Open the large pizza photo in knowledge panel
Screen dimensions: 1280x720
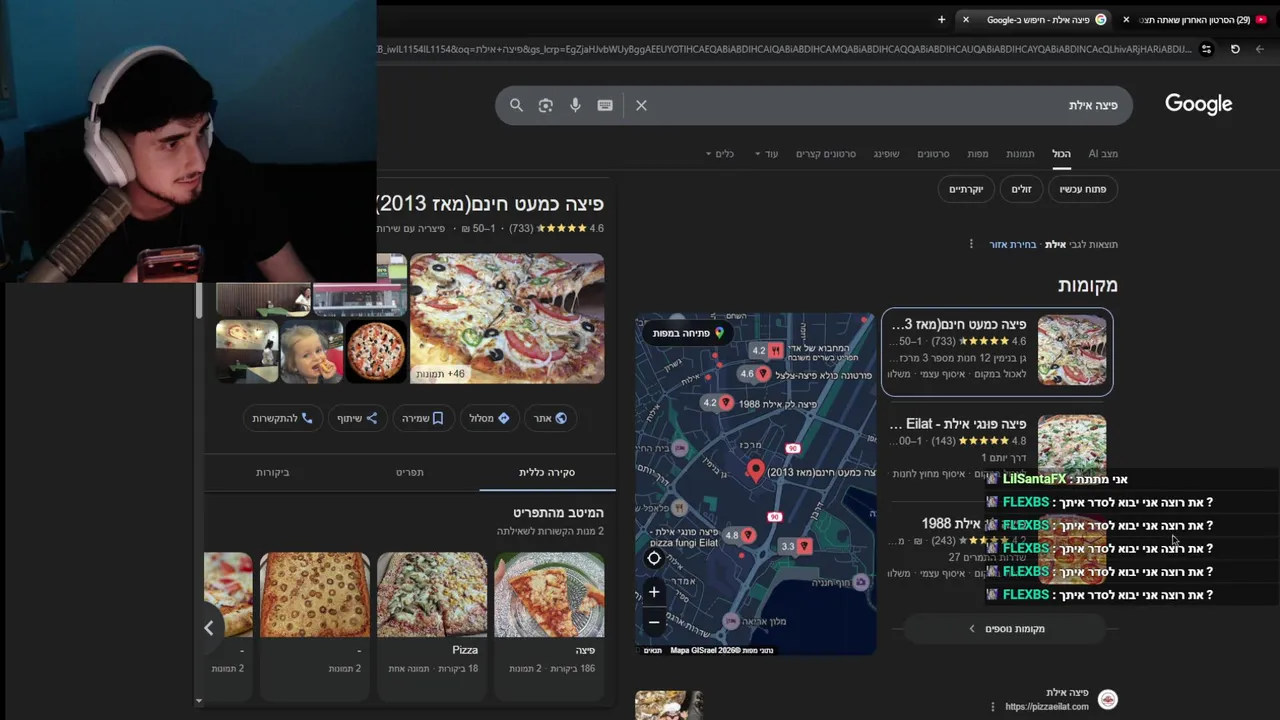coord(507,318)
